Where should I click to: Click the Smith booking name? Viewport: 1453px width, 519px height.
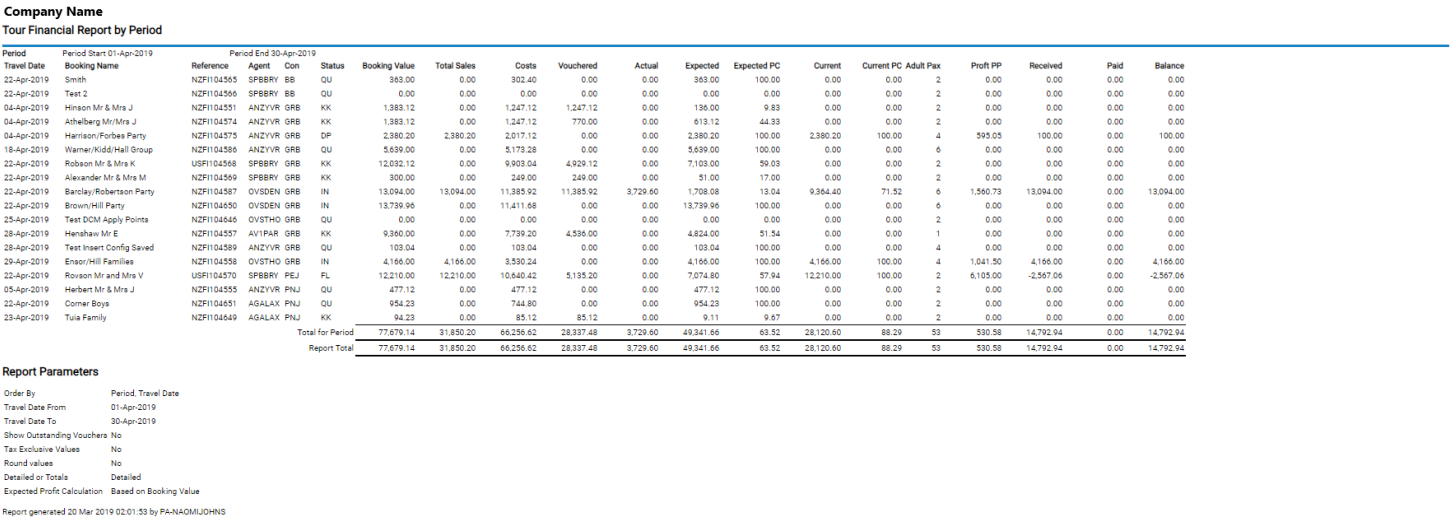point(76,80)
